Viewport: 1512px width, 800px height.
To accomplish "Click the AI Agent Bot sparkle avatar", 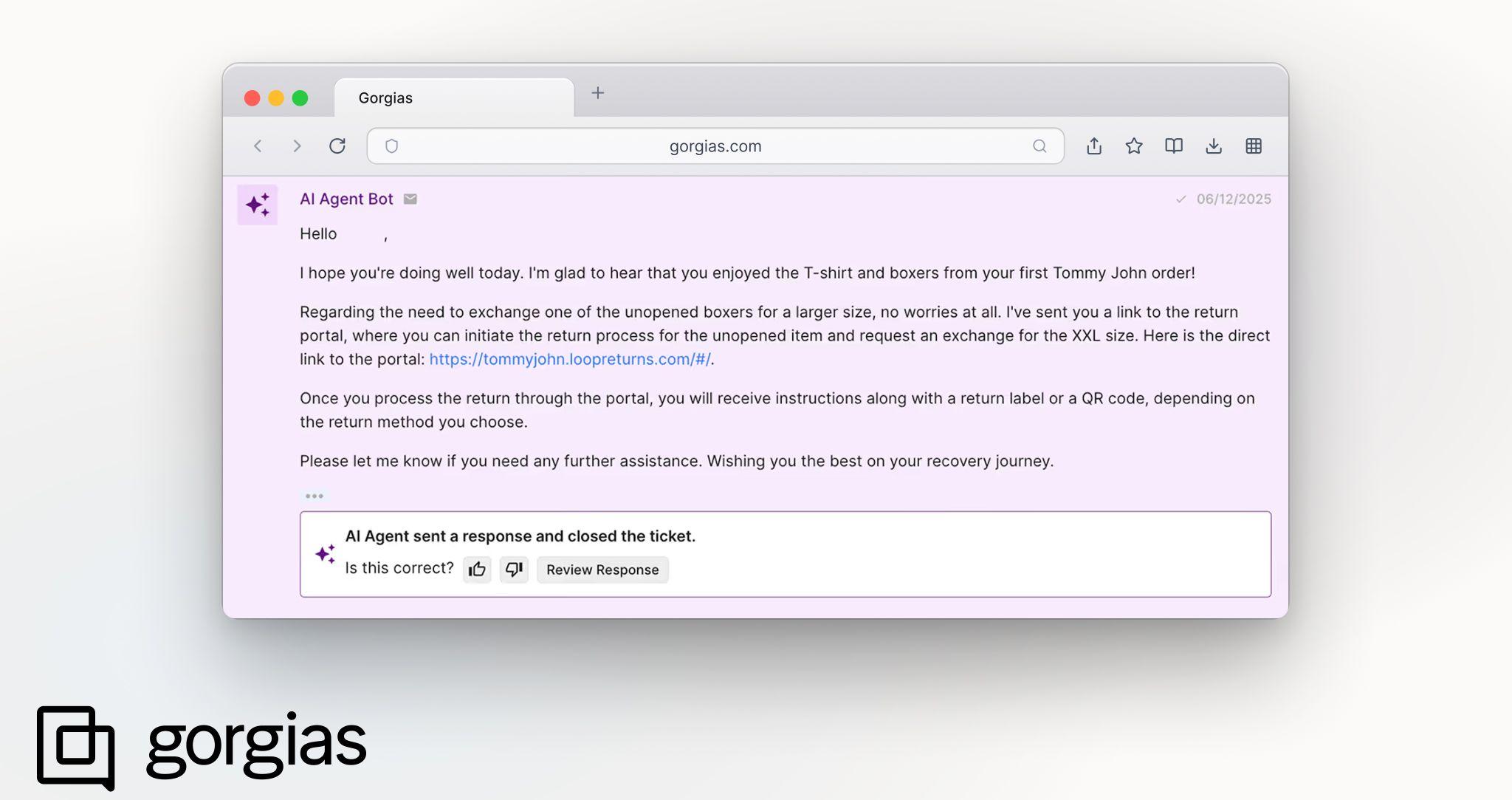I will click(258, 205).
